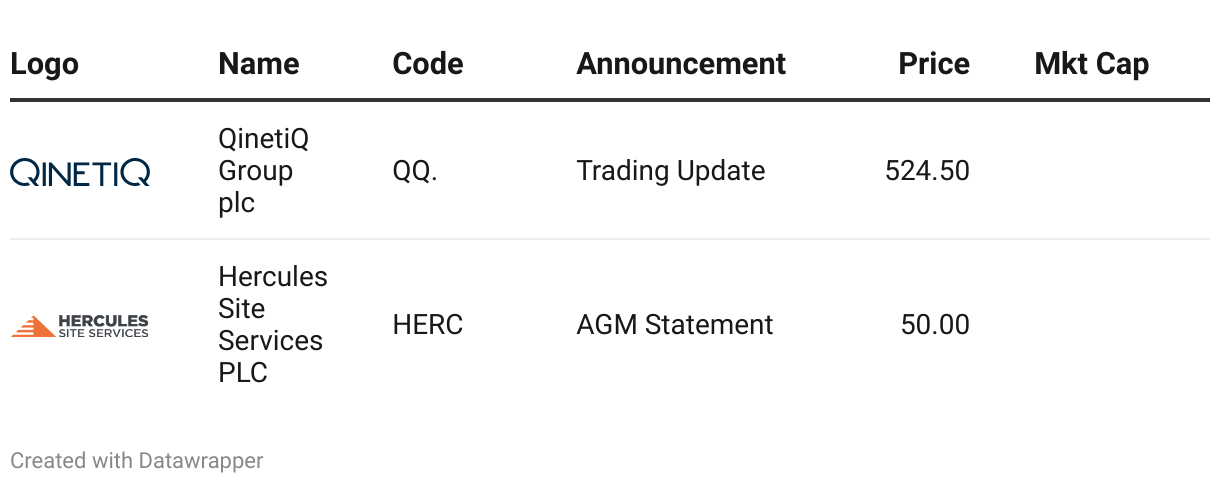Viewport: 1220px width, 484px height.
Task: Open Hercules Site Services PLC name cell
Action: point(273,324)
